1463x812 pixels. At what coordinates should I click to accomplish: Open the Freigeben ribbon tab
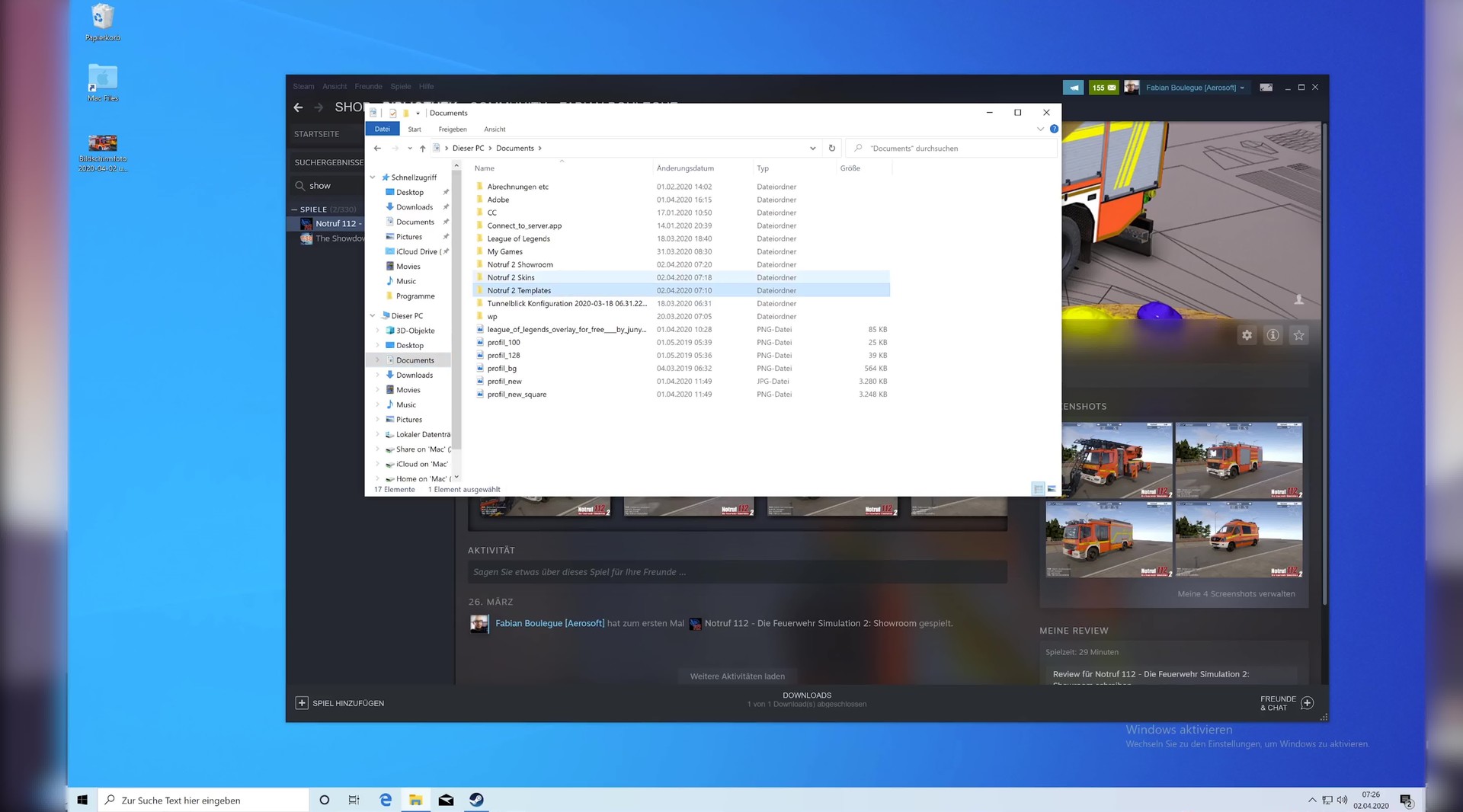point(452,129)
